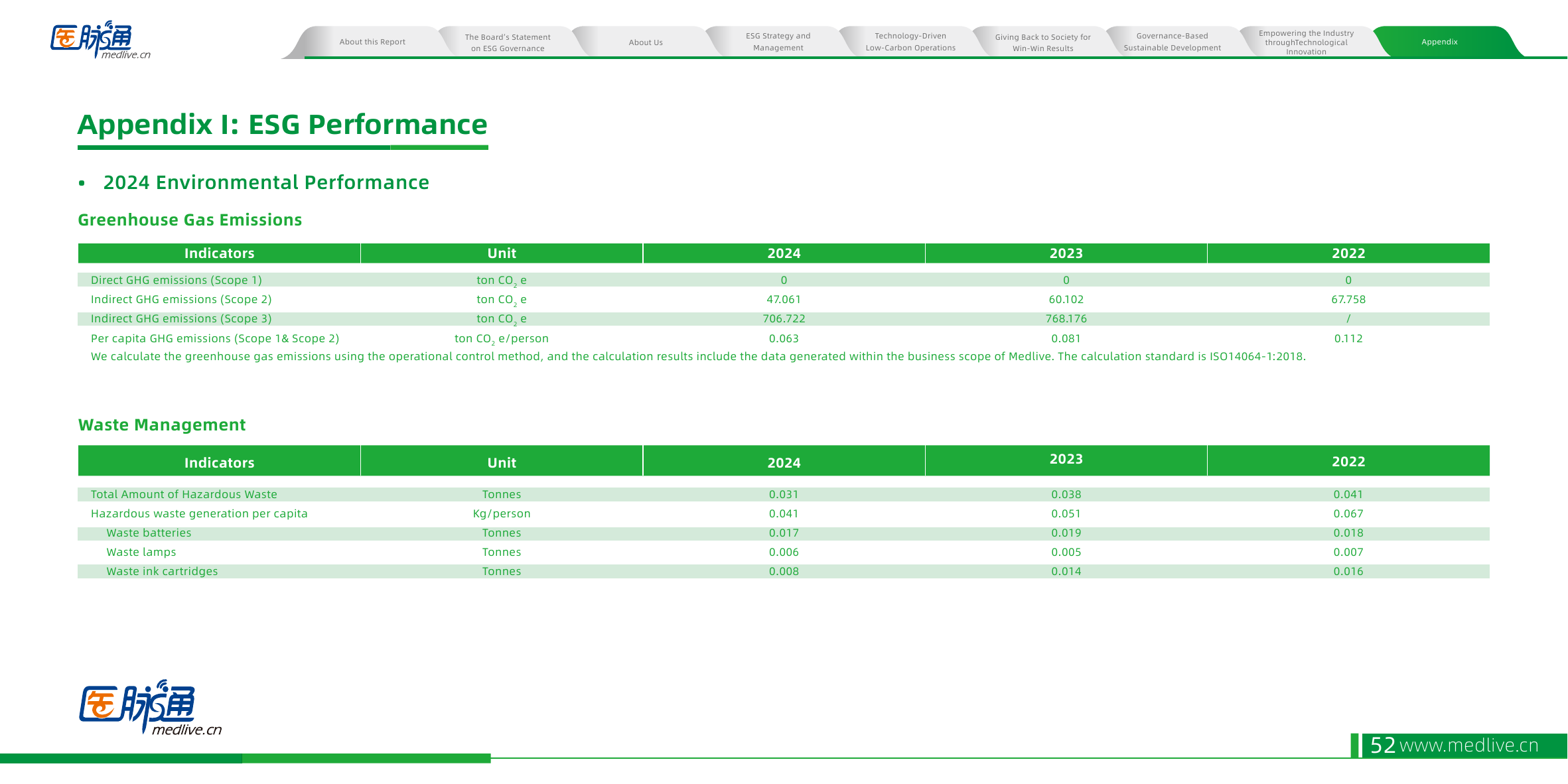Open Governance-Based Sustainable Development tab
This screenshot has height=784, width=1568.
[1172, 42]
